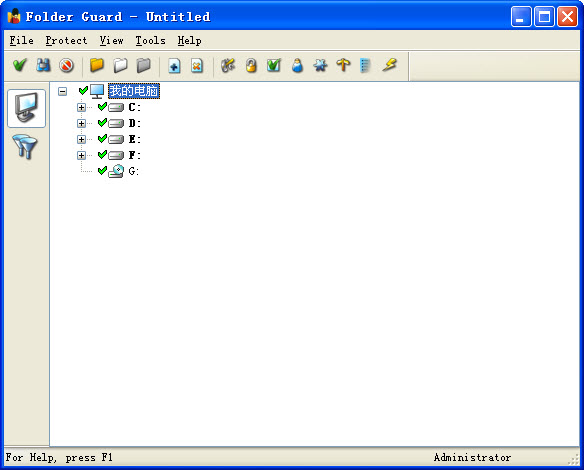Click the blue gear settings toolbar icon
584x470 pixels.
click(320, 66)
